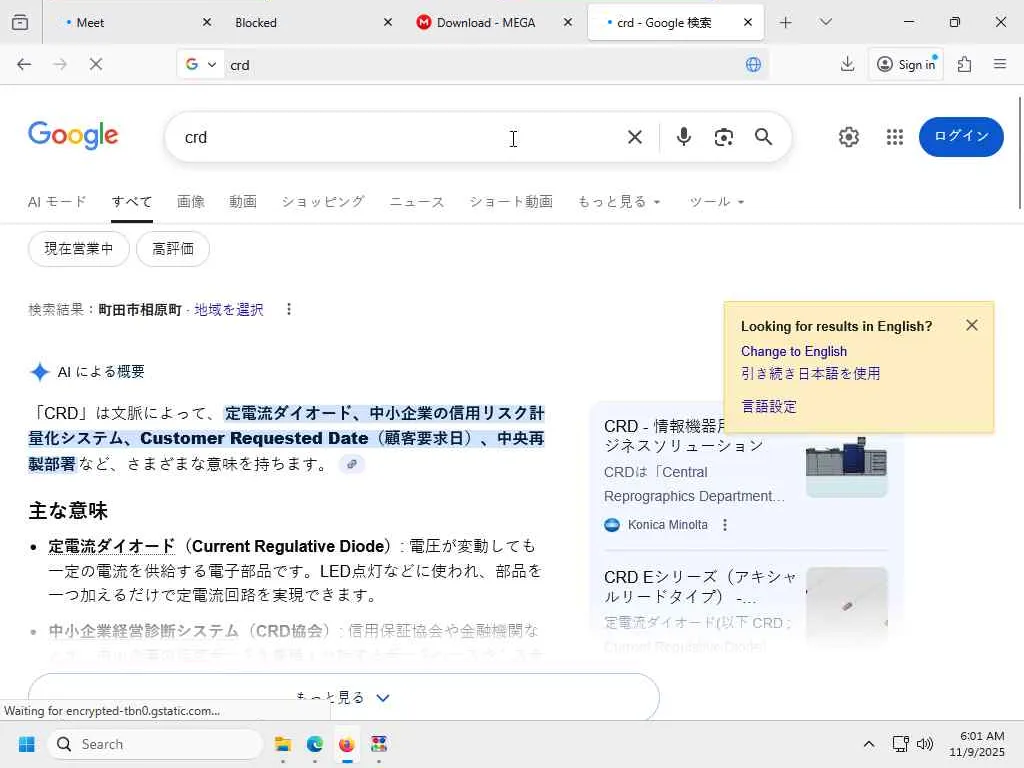The height and width of the screenshot is (768, 1024).
Task: Click the 地域を選択 link
Action: point(229,310)
